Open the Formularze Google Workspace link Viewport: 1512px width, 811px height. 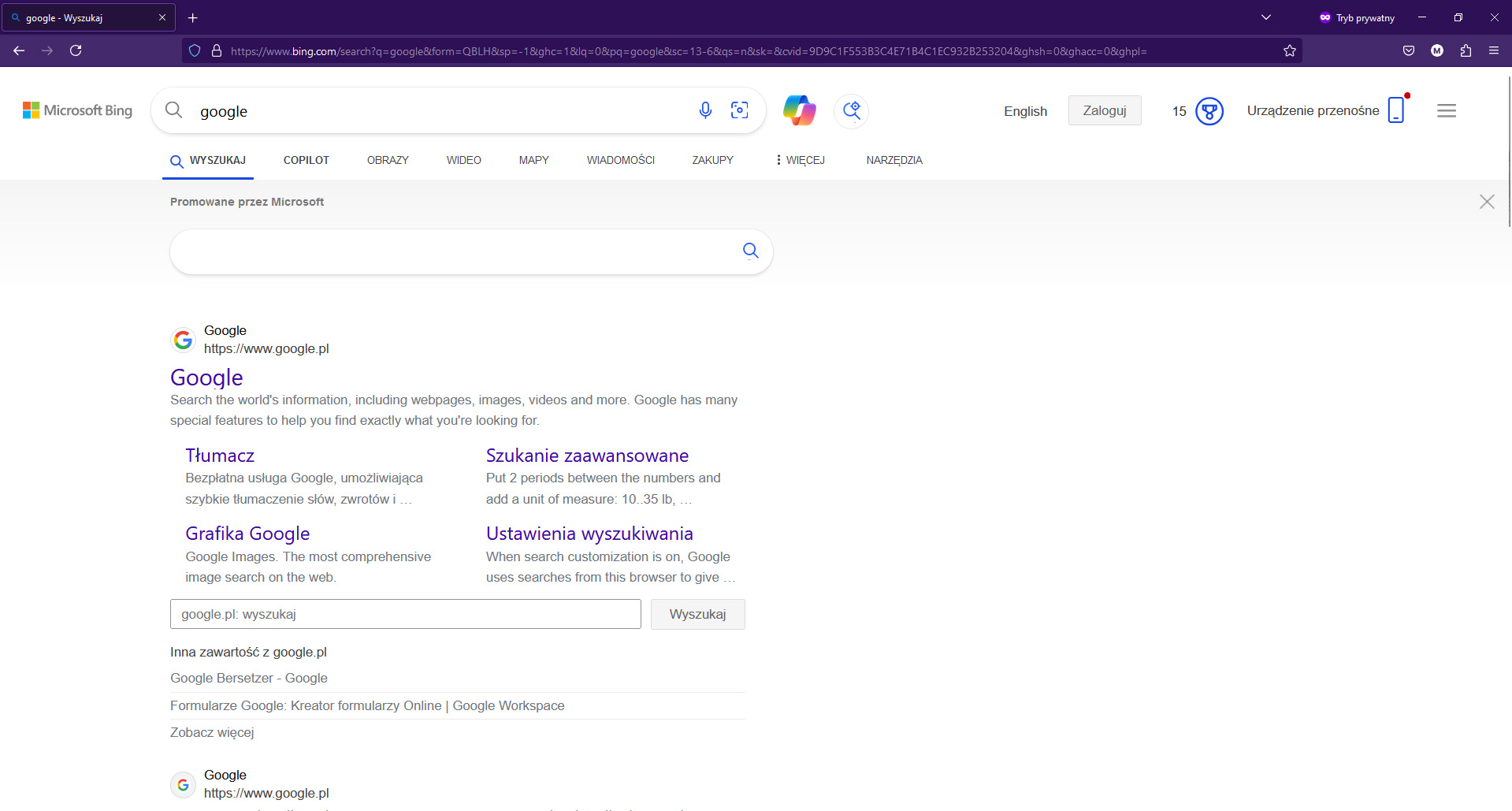[x=367, y=705]
